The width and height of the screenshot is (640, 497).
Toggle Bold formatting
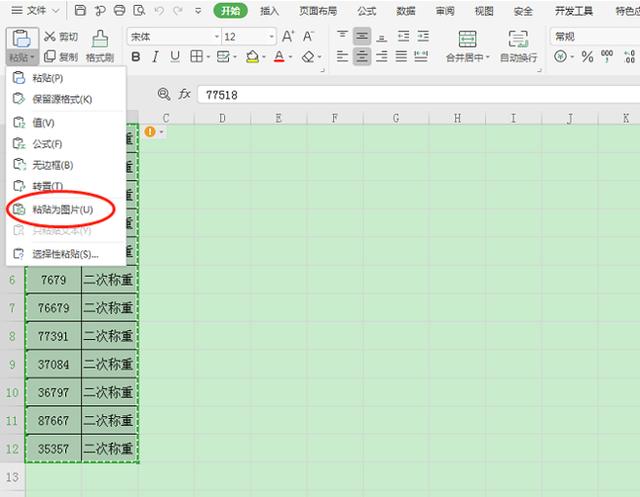point(136,57)
